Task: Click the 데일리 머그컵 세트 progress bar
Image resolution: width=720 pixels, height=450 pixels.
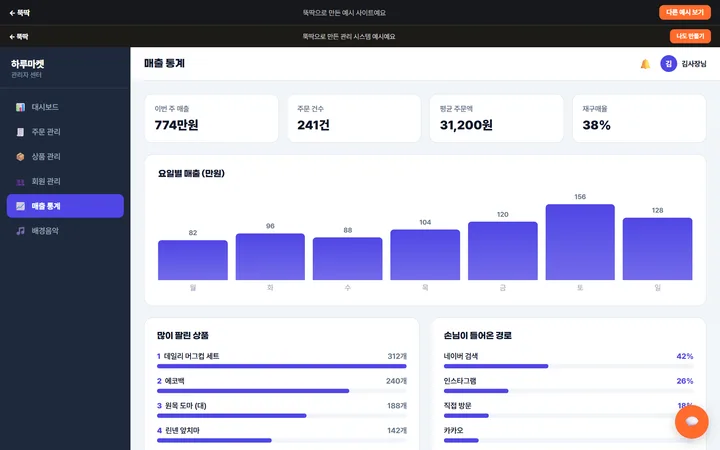Action: (x=281, y=366)
